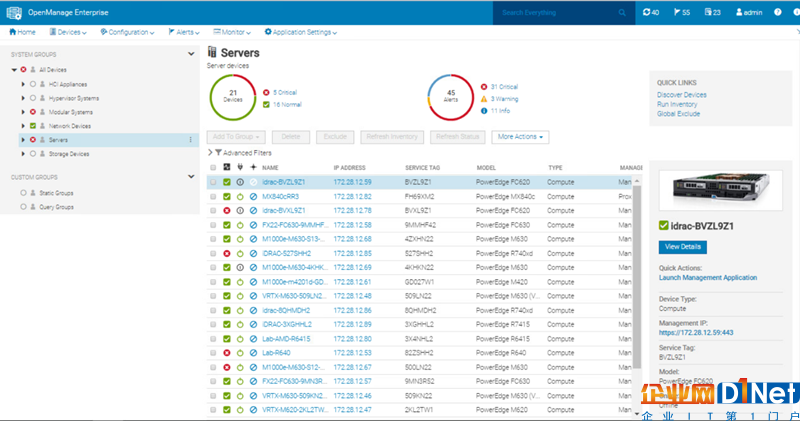
Task: Open the More Actions dropdown
Action: [520, 137]
